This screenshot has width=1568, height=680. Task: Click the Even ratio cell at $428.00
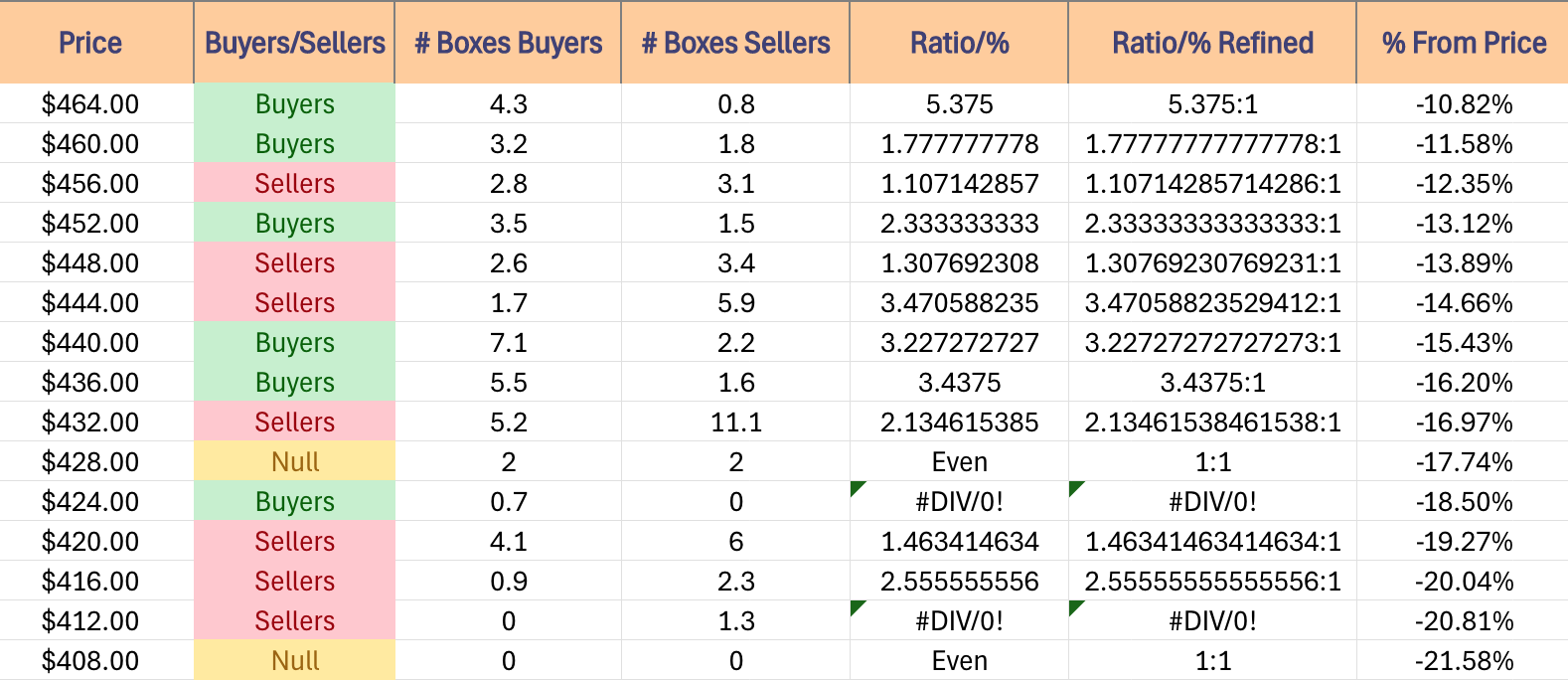pyautogui.click(x=959, y=461)
